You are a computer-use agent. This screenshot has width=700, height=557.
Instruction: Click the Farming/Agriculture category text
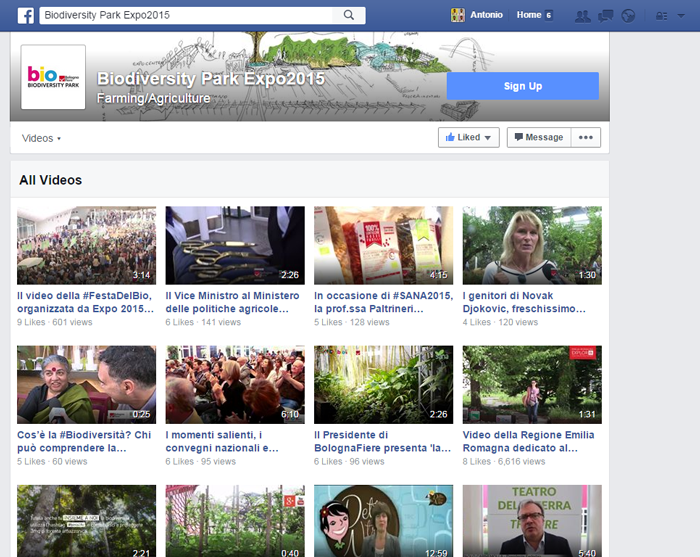[153, 98]
